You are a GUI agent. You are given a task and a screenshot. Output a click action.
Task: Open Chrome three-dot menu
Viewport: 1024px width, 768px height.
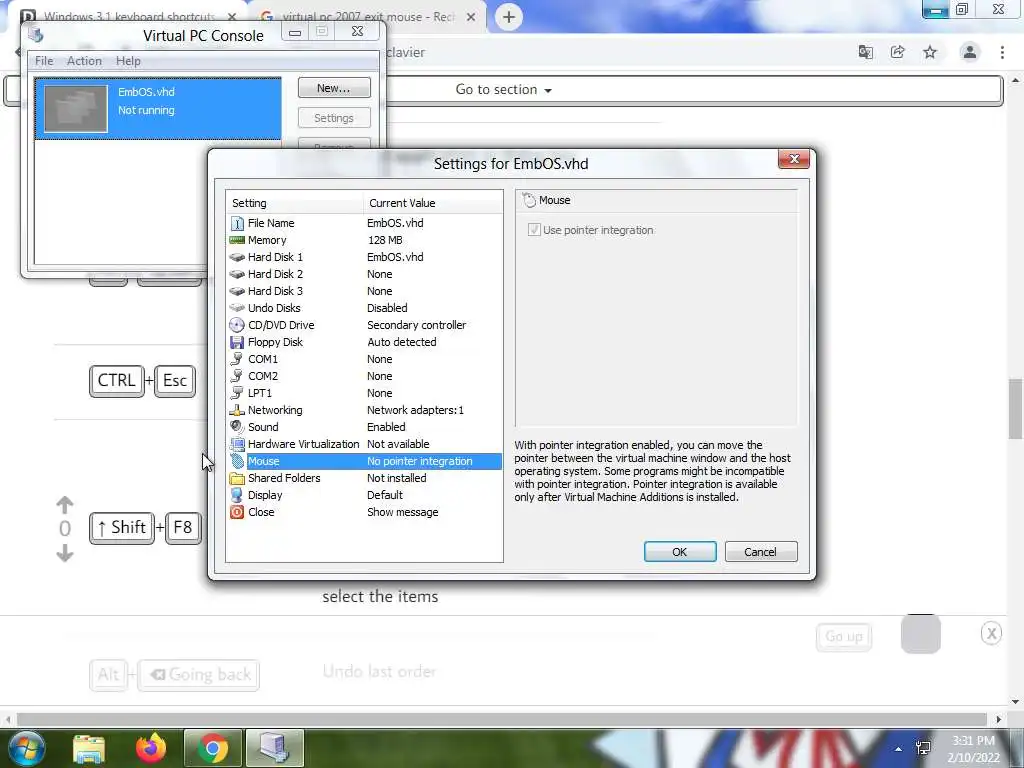pos(1002,52)
